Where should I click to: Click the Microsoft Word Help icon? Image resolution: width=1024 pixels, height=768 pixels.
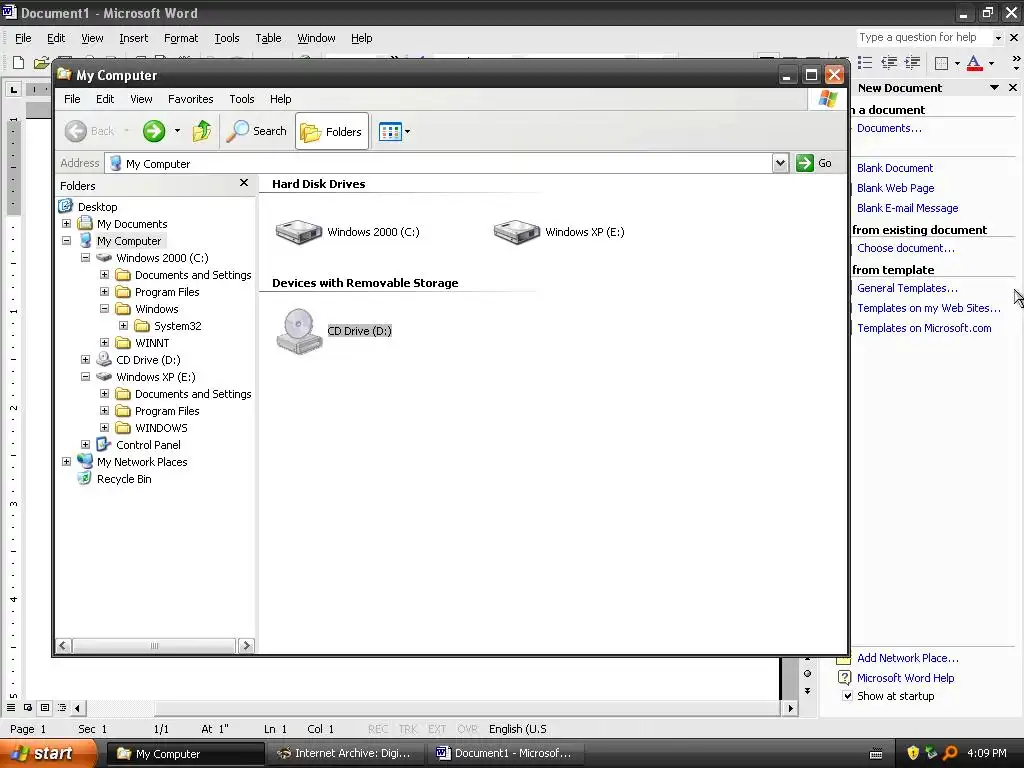coord(844,678)
